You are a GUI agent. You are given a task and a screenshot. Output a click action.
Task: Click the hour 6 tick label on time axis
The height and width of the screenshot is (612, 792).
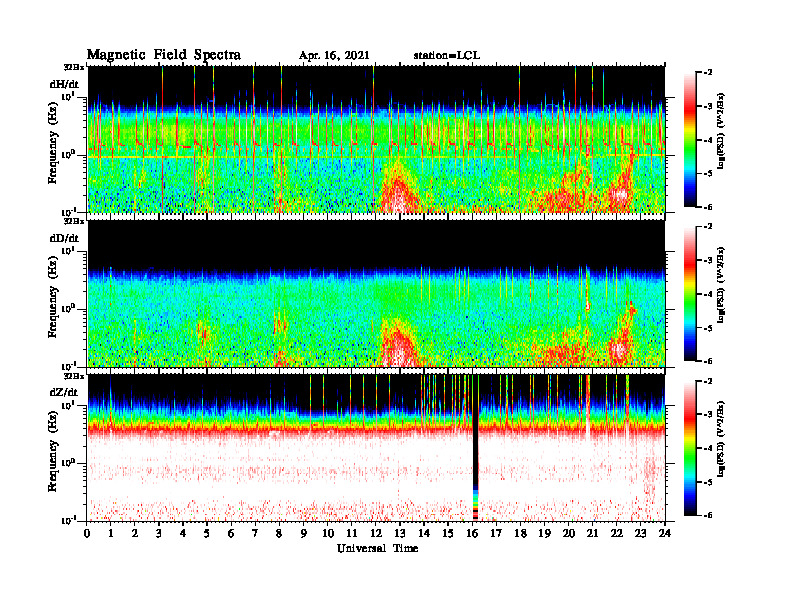(x=231, y=534)
